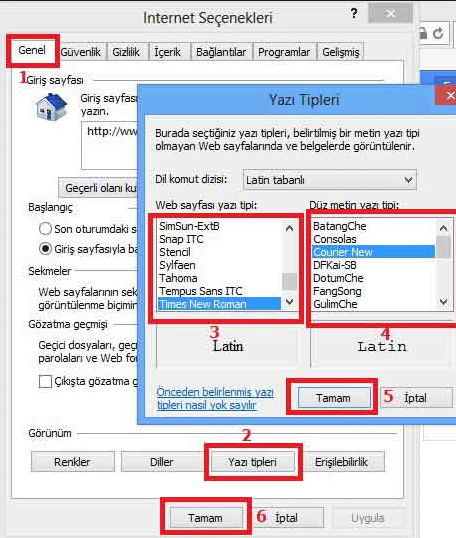Switch to the Bağlantılar tab

[x=221, y=52]
